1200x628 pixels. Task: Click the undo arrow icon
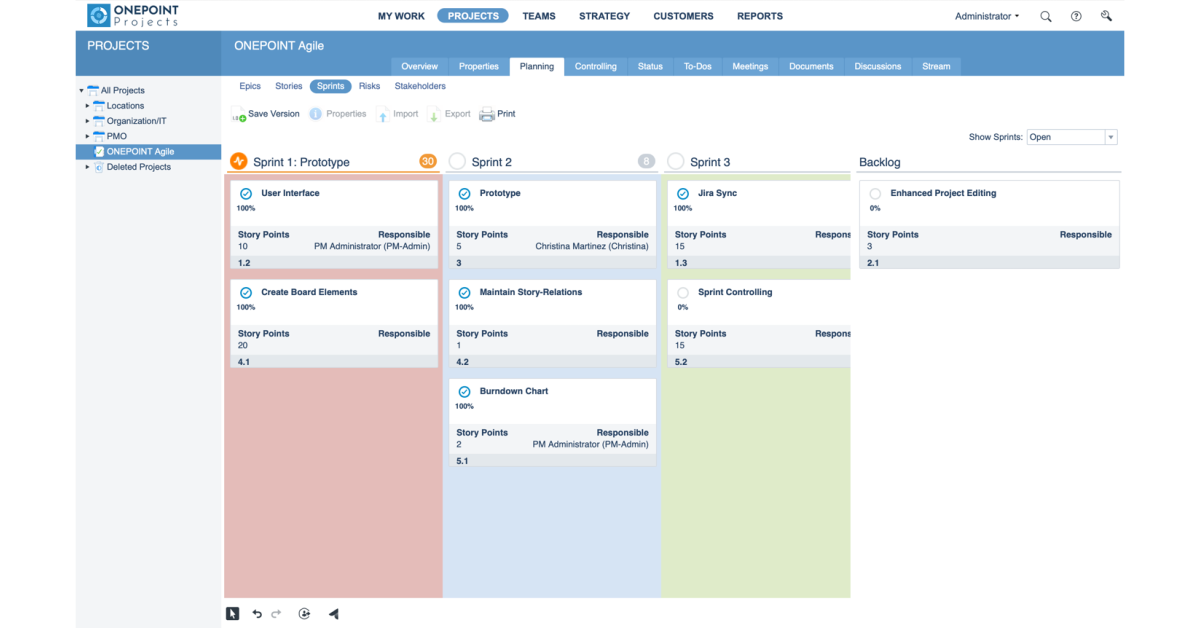point(257,614)
